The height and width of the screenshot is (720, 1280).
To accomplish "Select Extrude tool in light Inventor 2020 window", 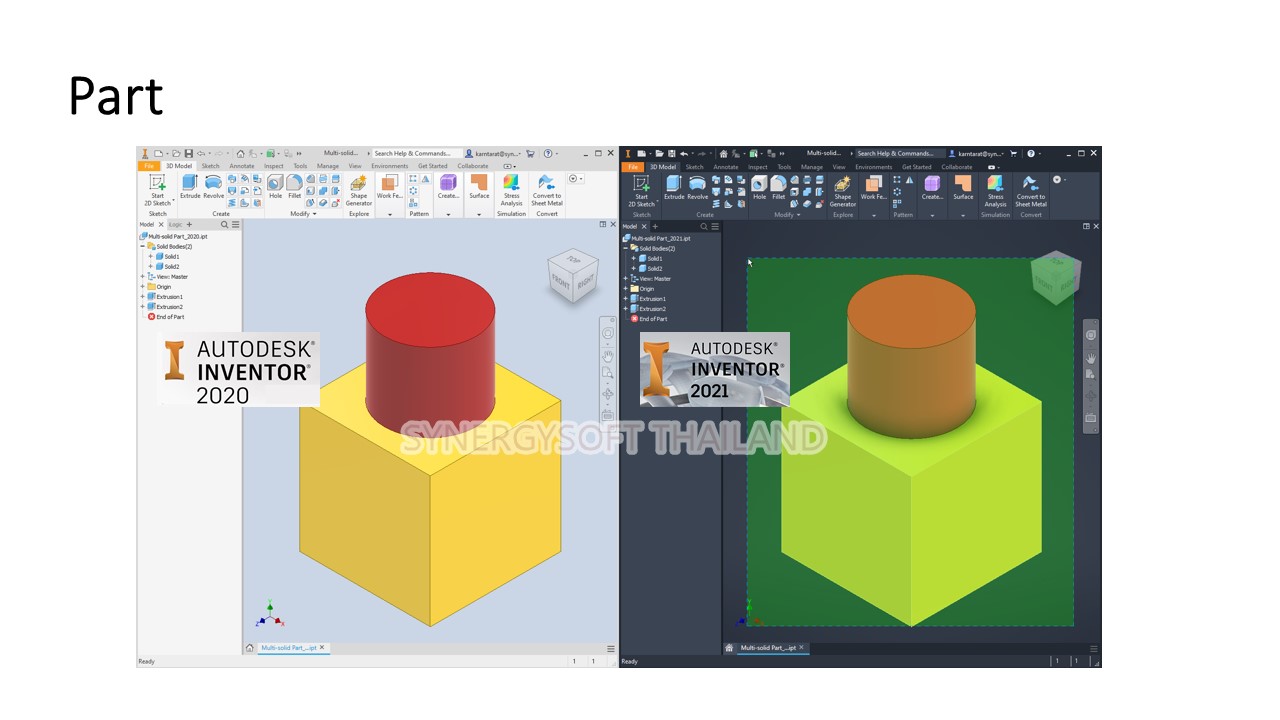I will coord(189,185).
